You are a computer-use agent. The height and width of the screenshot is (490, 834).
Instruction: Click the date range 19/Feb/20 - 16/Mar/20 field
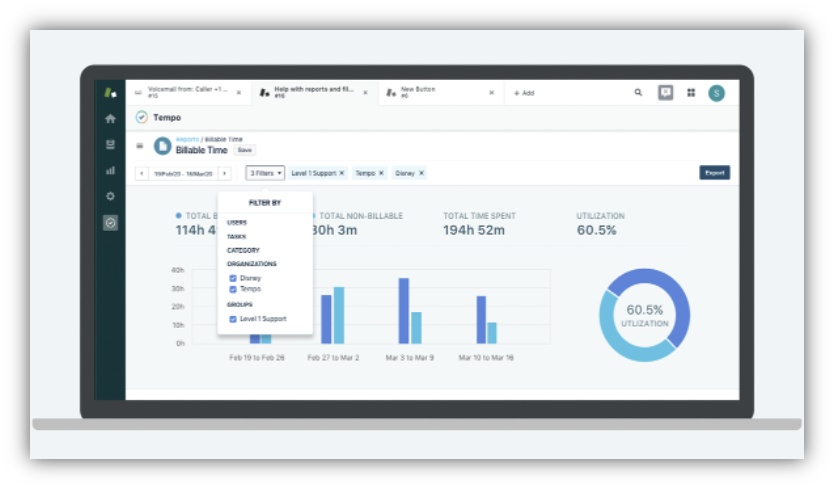tap(183, 173)
